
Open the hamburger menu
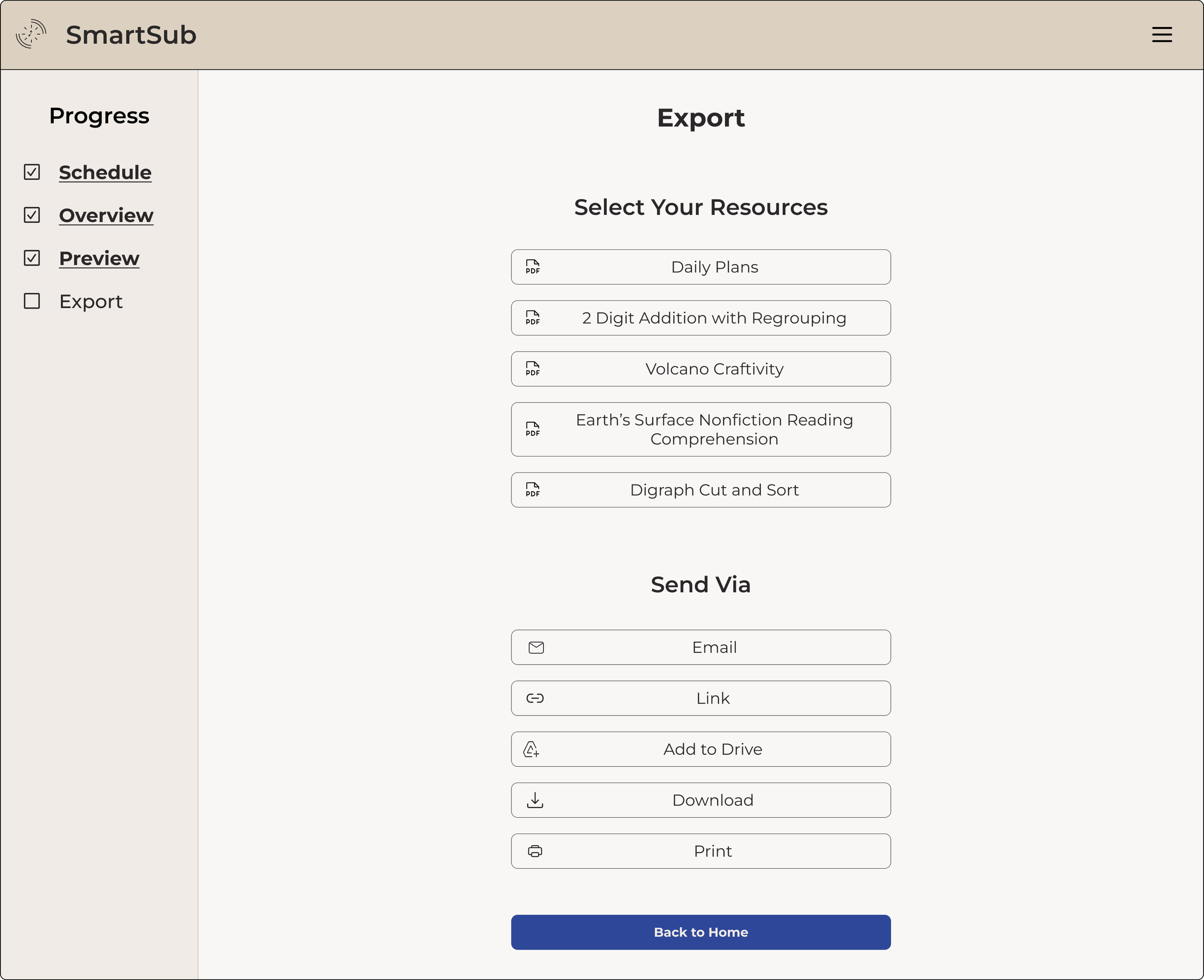point(1162,35)
